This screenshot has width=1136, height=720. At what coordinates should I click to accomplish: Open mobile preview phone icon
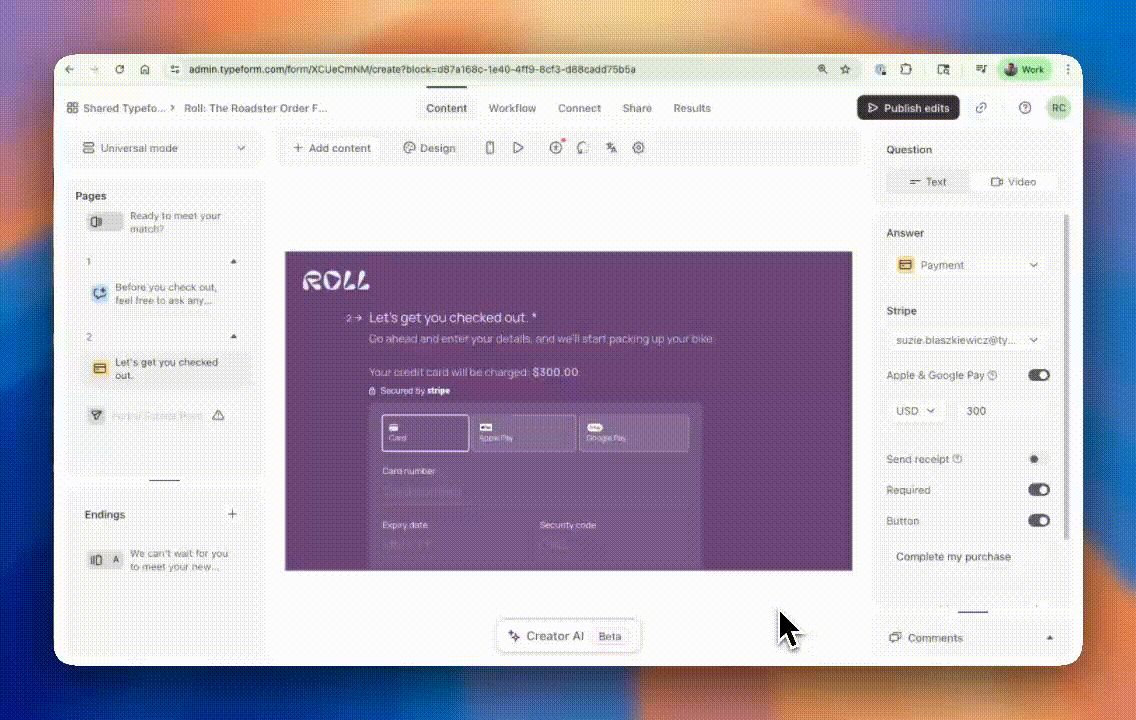[x=490, y=148]
